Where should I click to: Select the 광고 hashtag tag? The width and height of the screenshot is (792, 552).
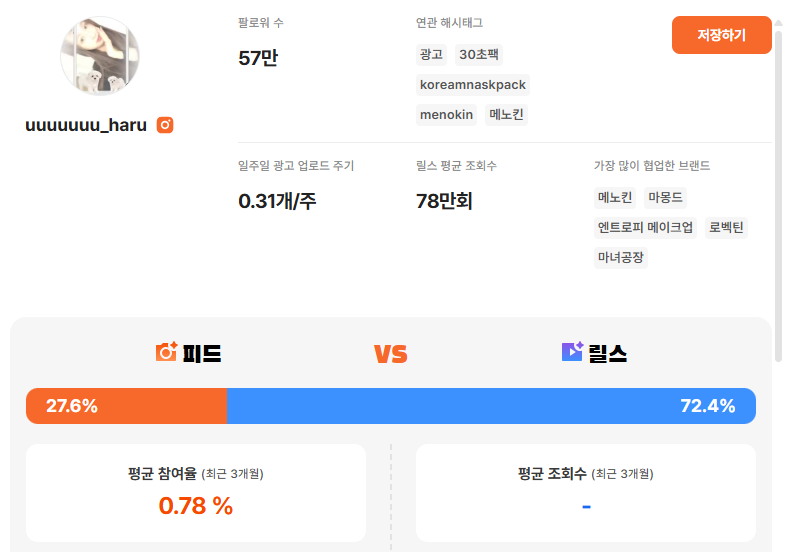click(431, 55)
